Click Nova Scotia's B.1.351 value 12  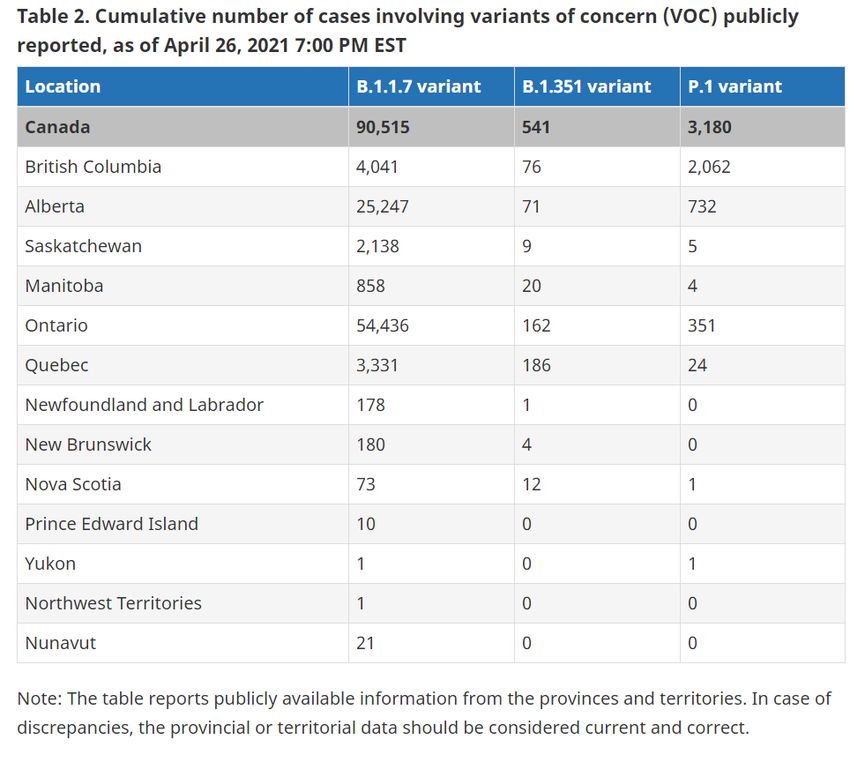[531, 484]
